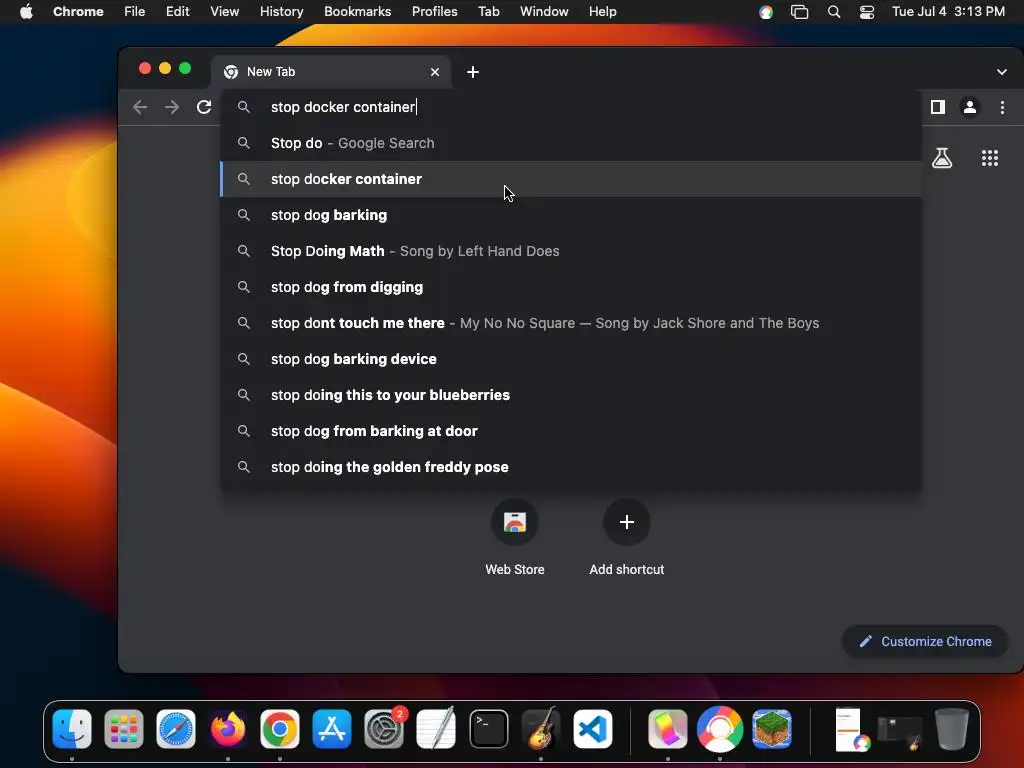
Task: Choose the 'stop docker container' suggestion
Action: pyautogui.click(x=571, y=179)
